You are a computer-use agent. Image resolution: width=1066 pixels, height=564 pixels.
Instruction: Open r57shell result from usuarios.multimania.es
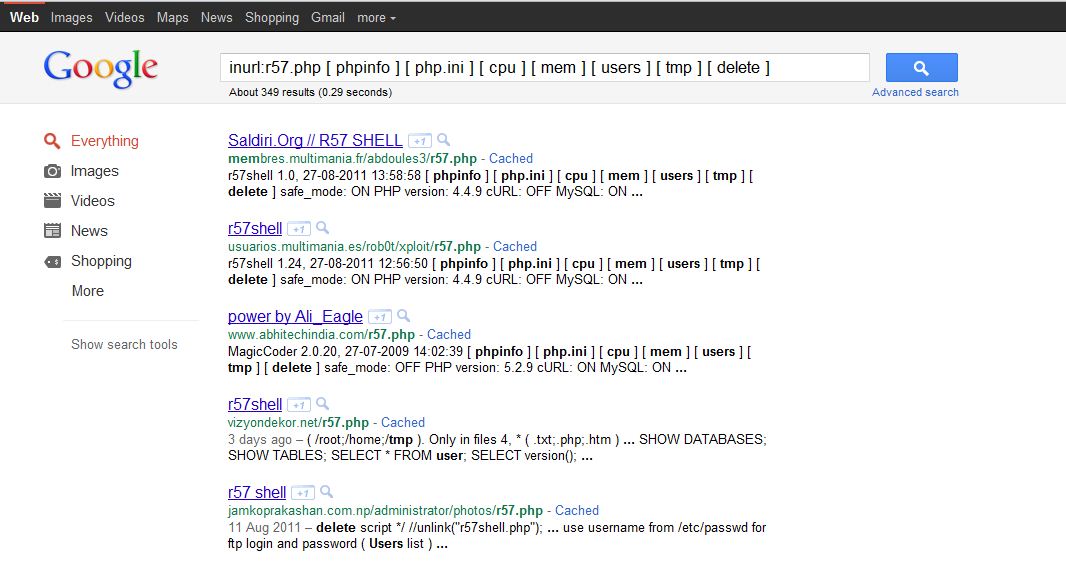click(x=255, y=228)
